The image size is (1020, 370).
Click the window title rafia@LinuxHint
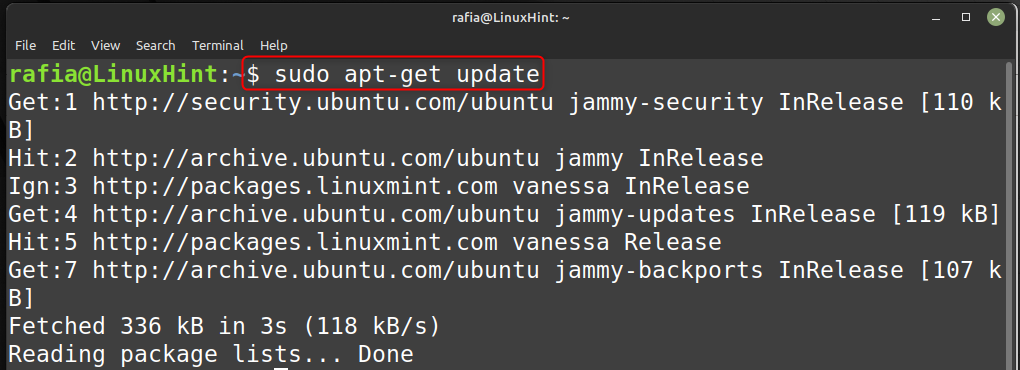point(511,18)
